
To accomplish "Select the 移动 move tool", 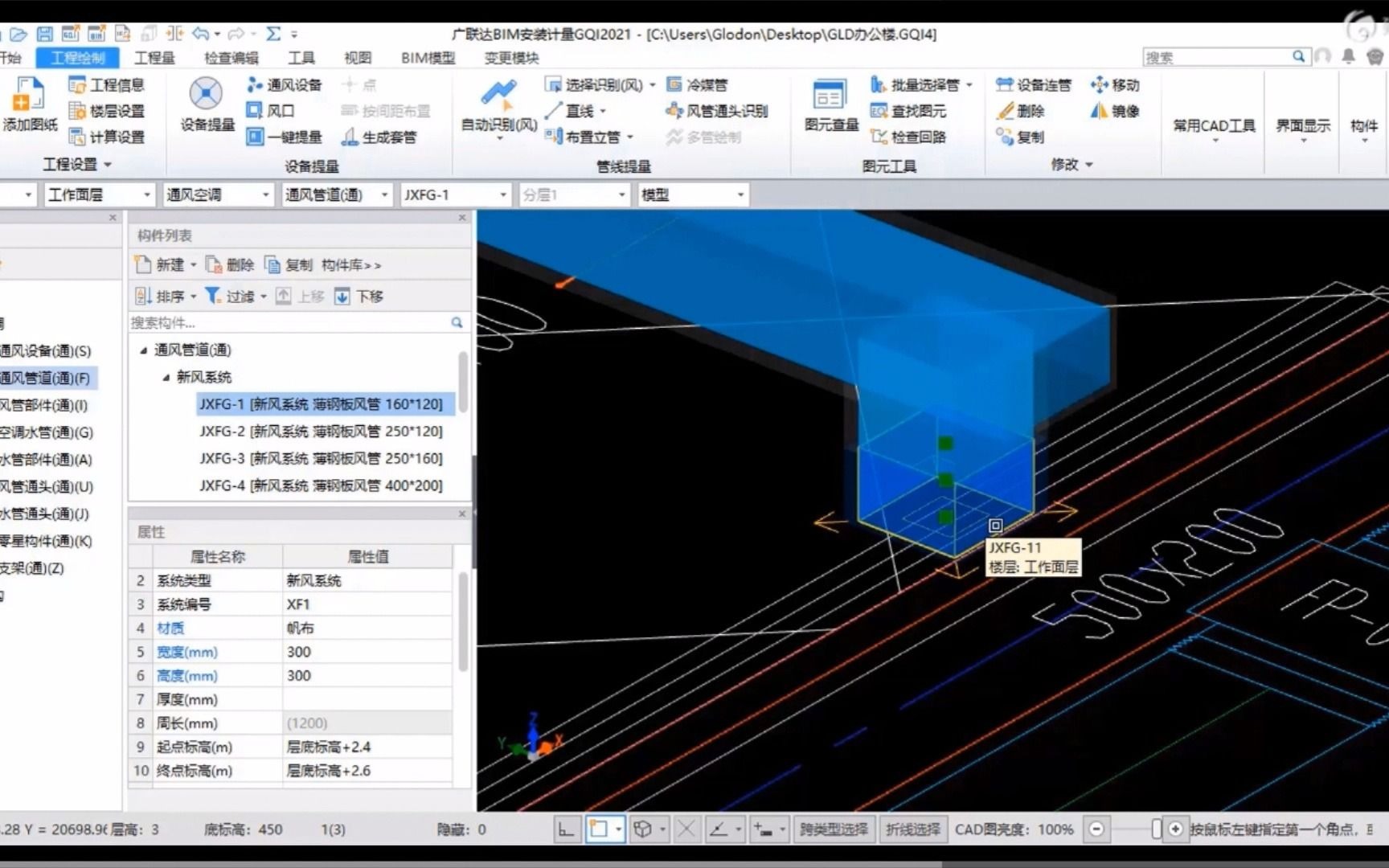I will pyautogui.click(x=1115, y=85).
